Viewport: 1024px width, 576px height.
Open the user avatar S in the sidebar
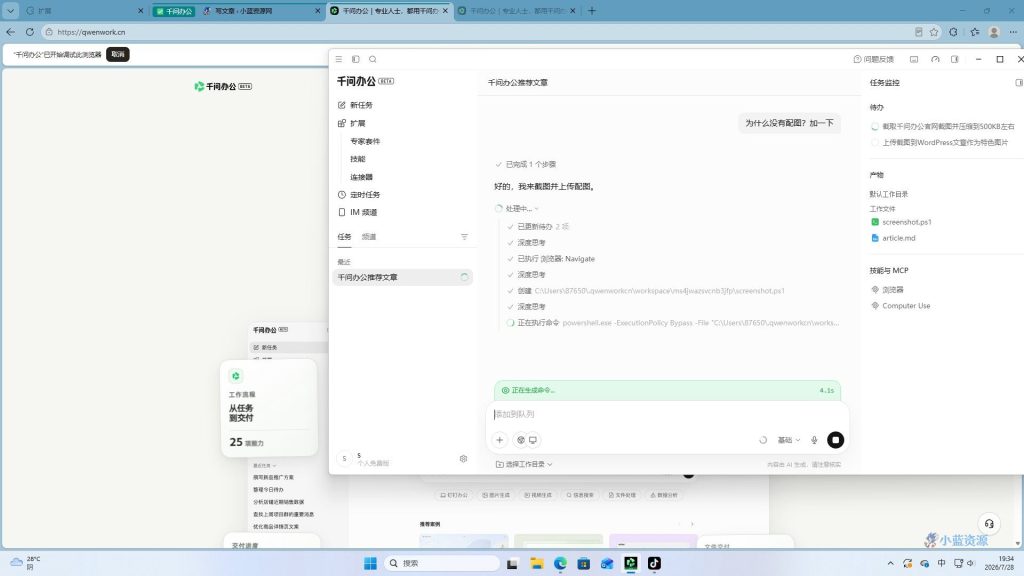(x=345, y=459)
